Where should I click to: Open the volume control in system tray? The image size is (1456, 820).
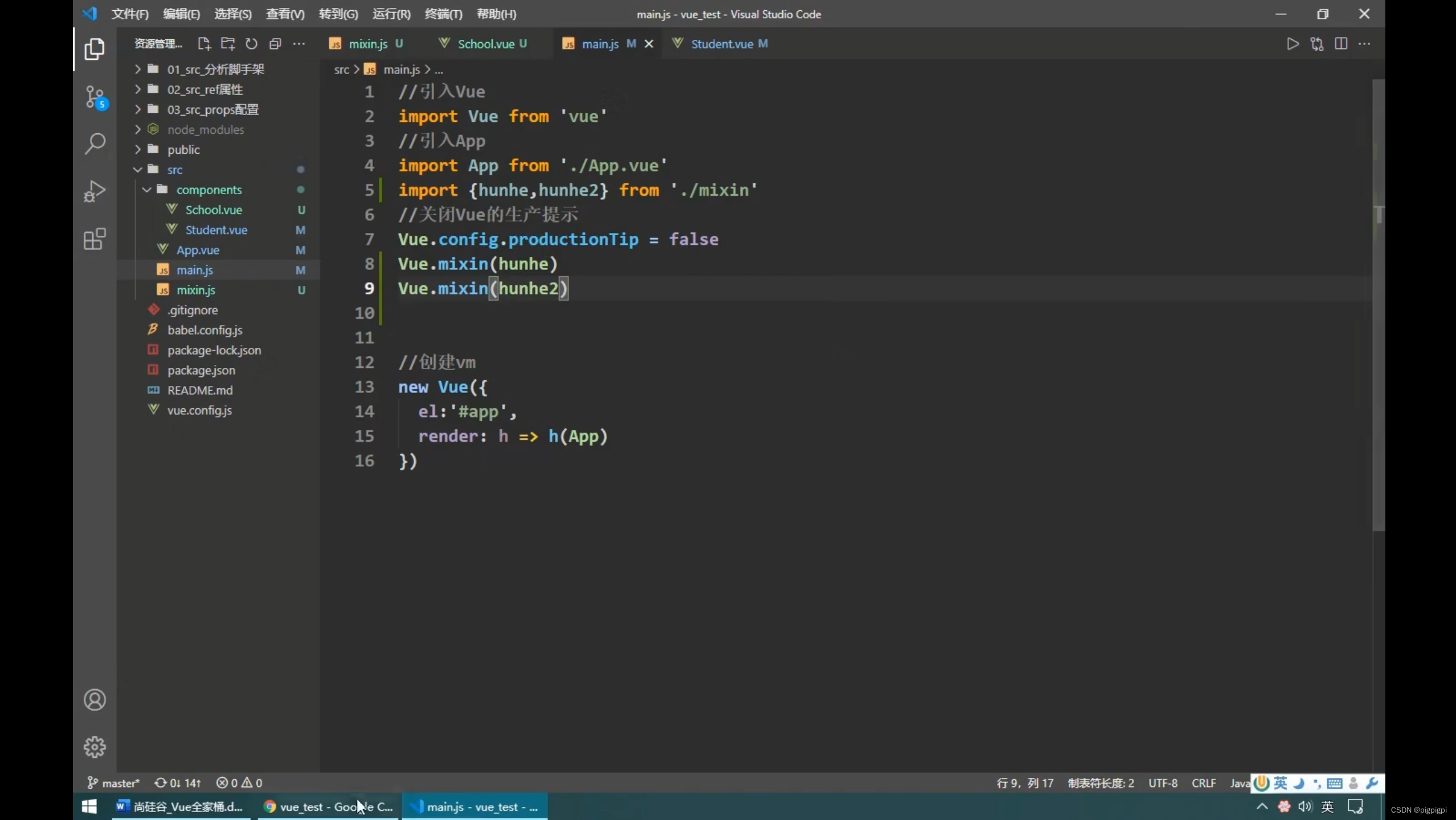[1305, 806]
